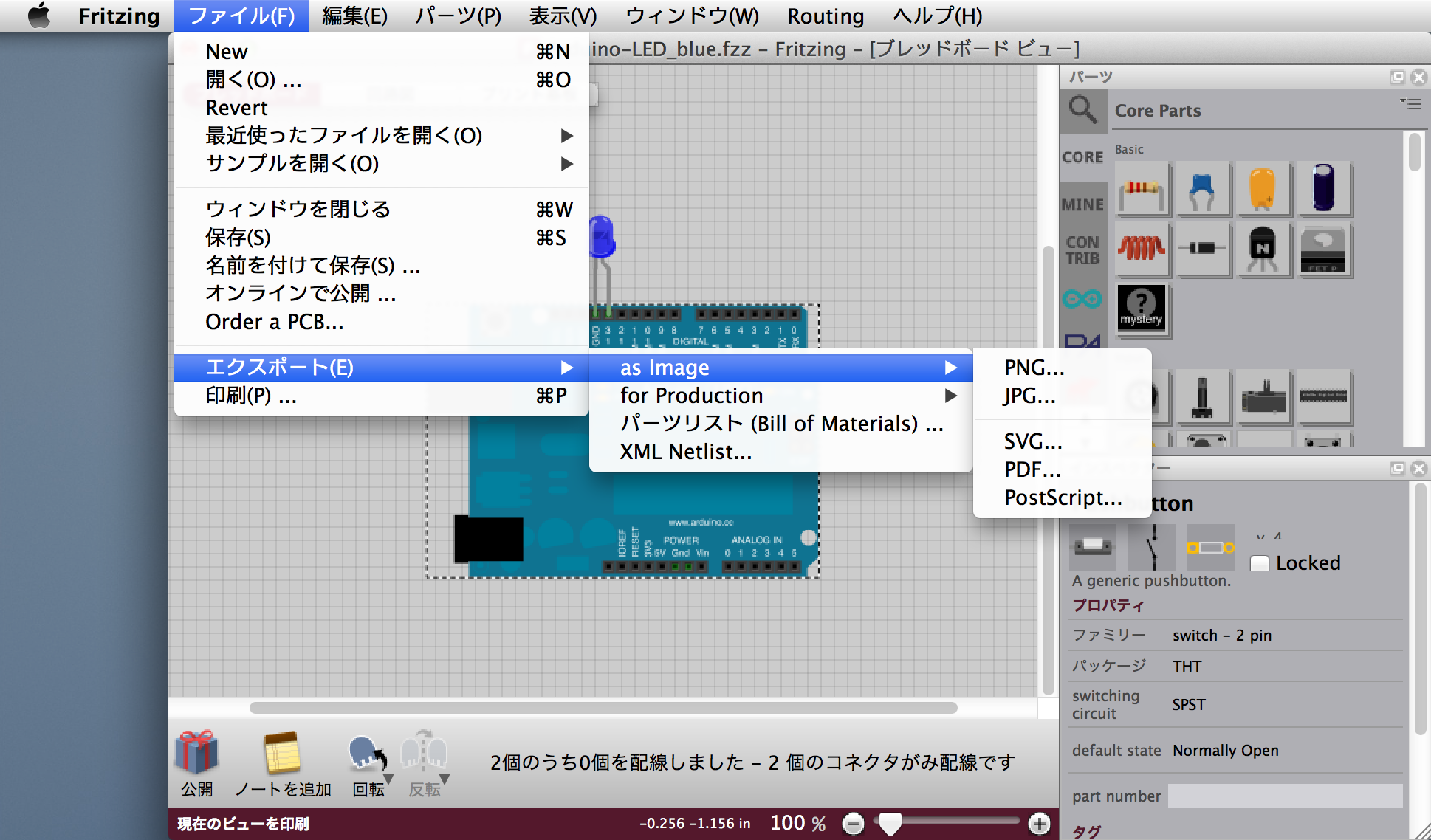
Task: Select the mystery part icon
Action: 1142,310
